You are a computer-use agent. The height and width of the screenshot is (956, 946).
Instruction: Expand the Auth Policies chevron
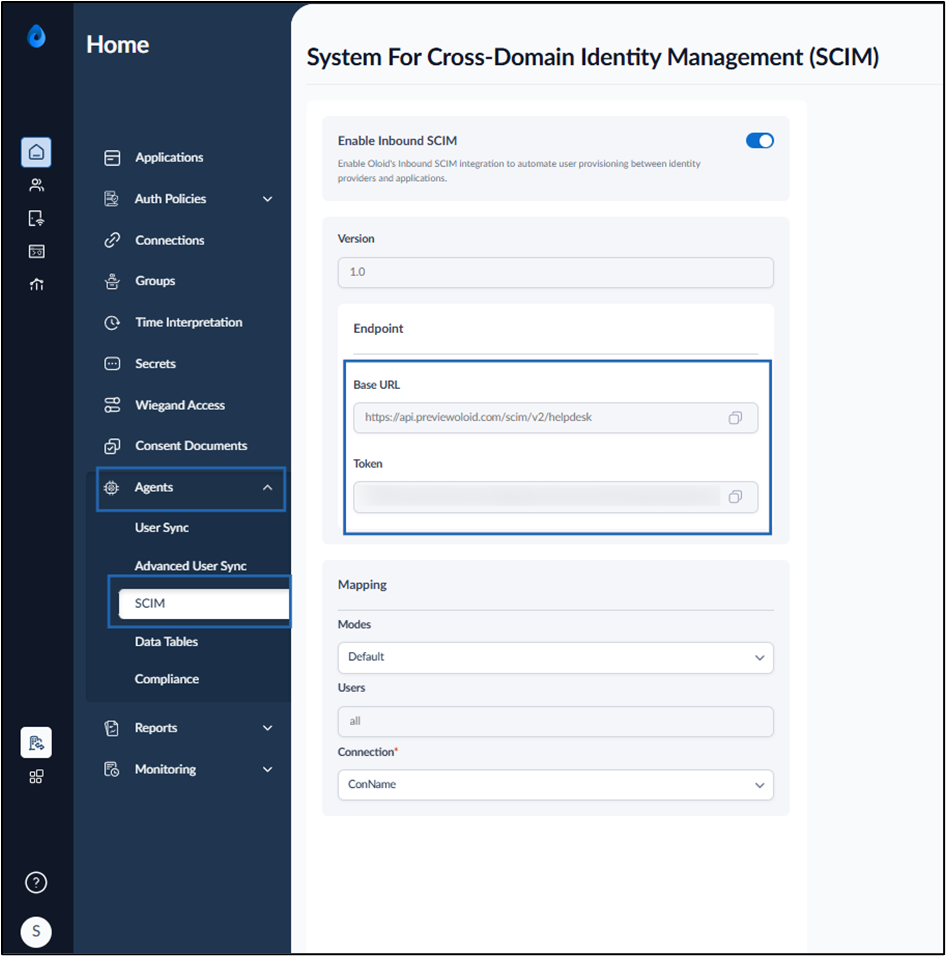pyautogui.click(x=268, y=199)
